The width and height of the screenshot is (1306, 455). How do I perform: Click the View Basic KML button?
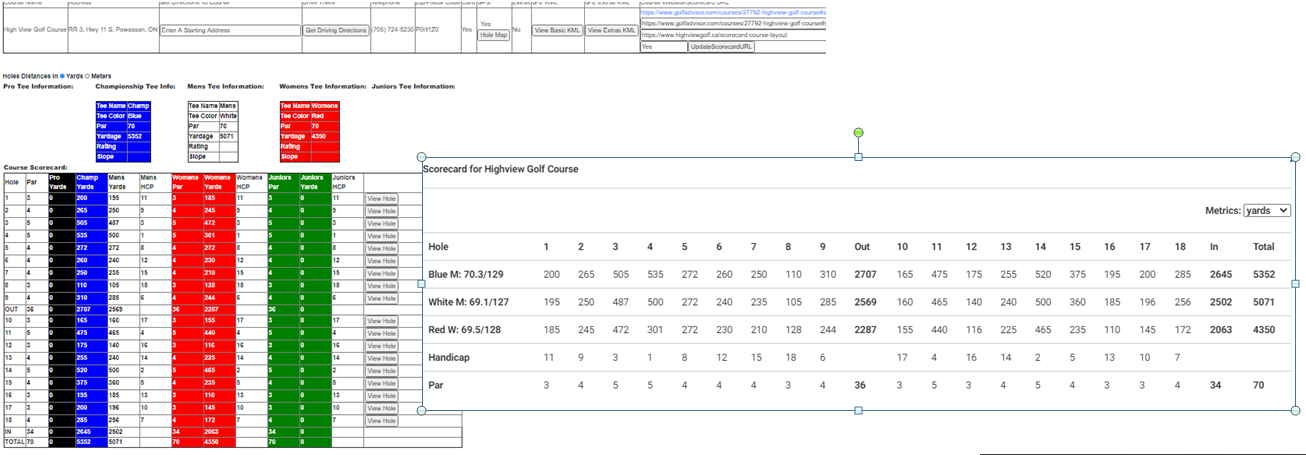pyautogui.click(x=558, y=30)
